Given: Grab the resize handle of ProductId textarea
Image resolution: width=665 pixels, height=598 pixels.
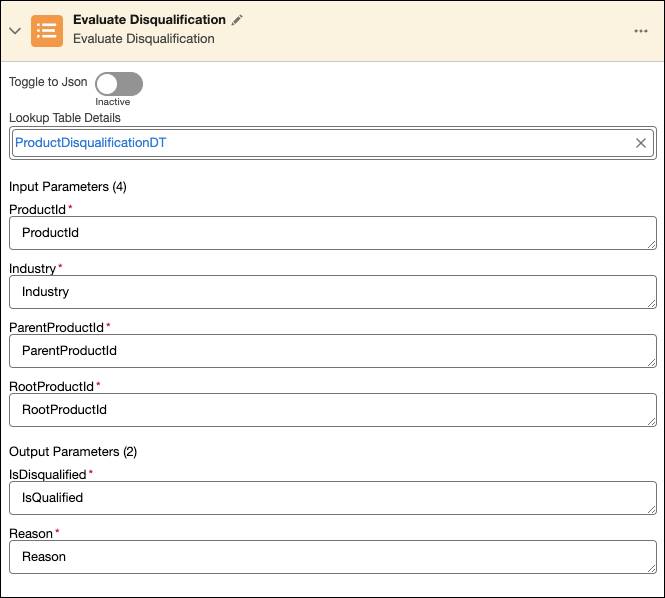Looking at the screenshot, I should tap(651, 244).
